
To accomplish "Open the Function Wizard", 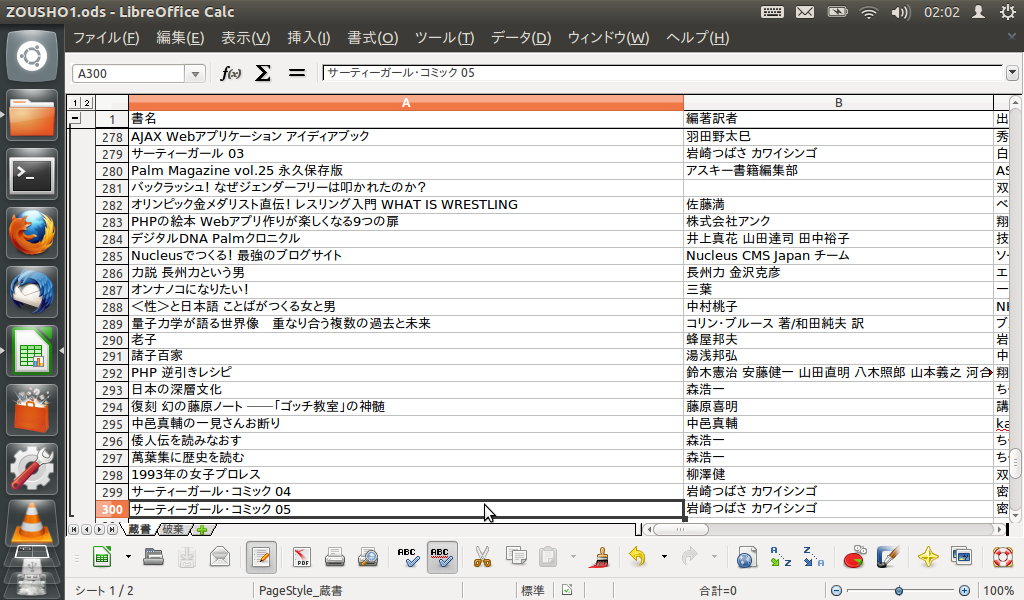I will (x=230, y=73).
